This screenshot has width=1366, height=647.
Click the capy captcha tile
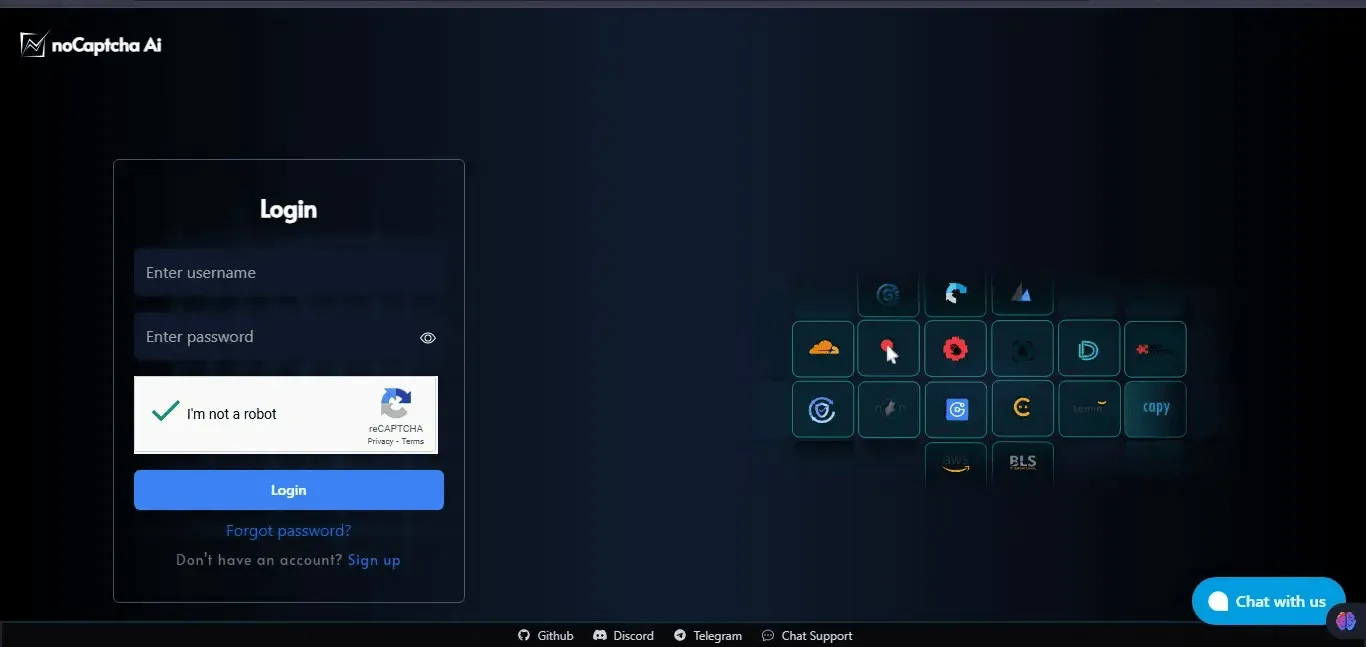coord(1155,408)
